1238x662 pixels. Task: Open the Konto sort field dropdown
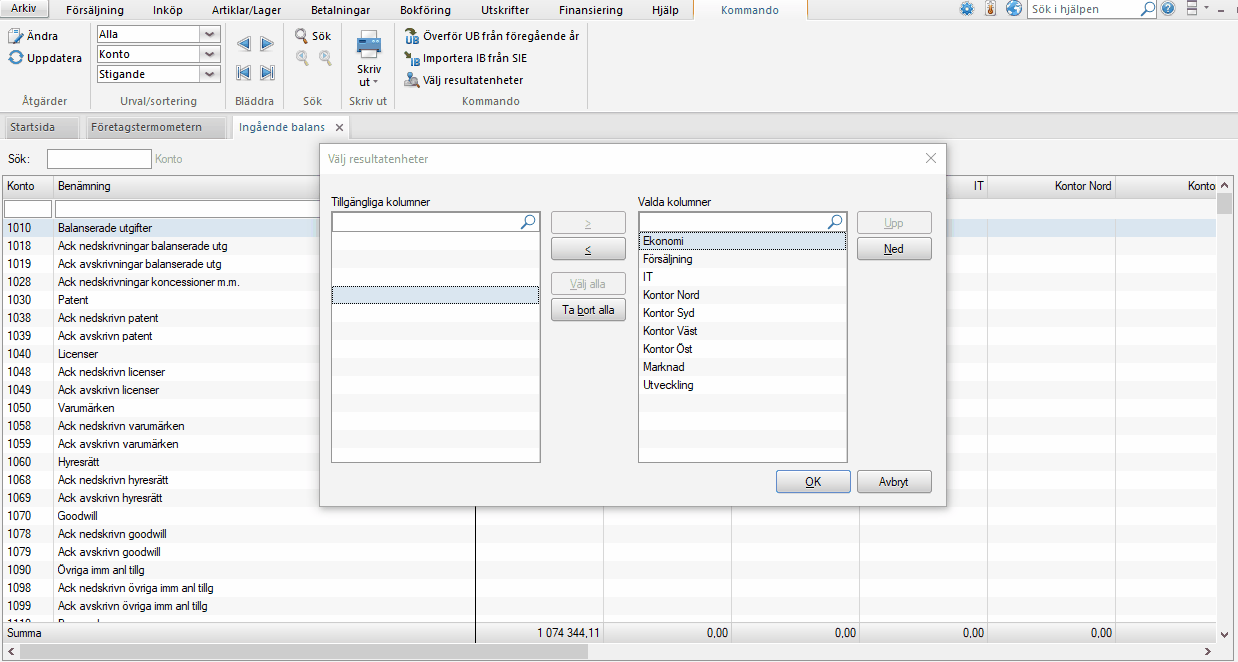210,54
